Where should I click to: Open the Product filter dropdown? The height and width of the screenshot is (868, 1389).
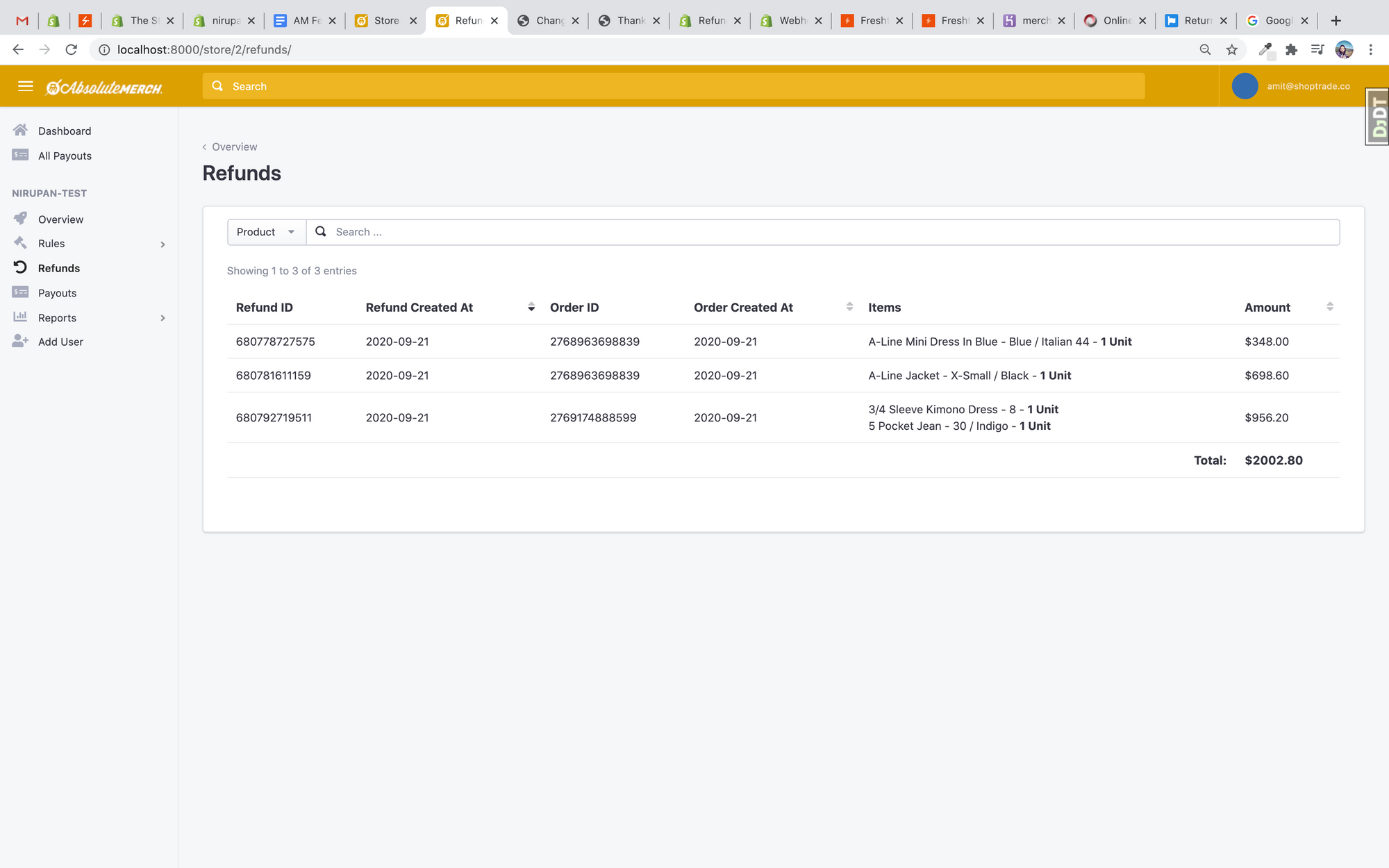[266, 232]
